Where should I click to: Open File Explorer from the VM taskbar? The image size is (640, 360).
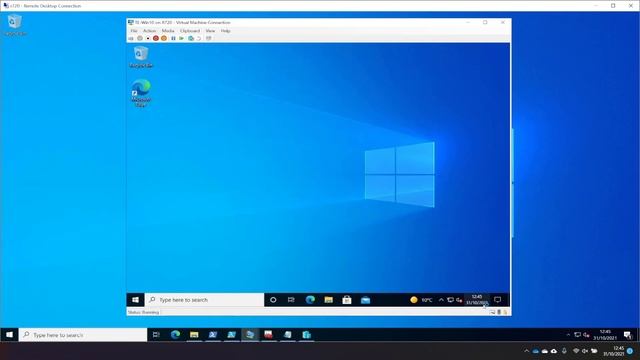coord(329,300)
